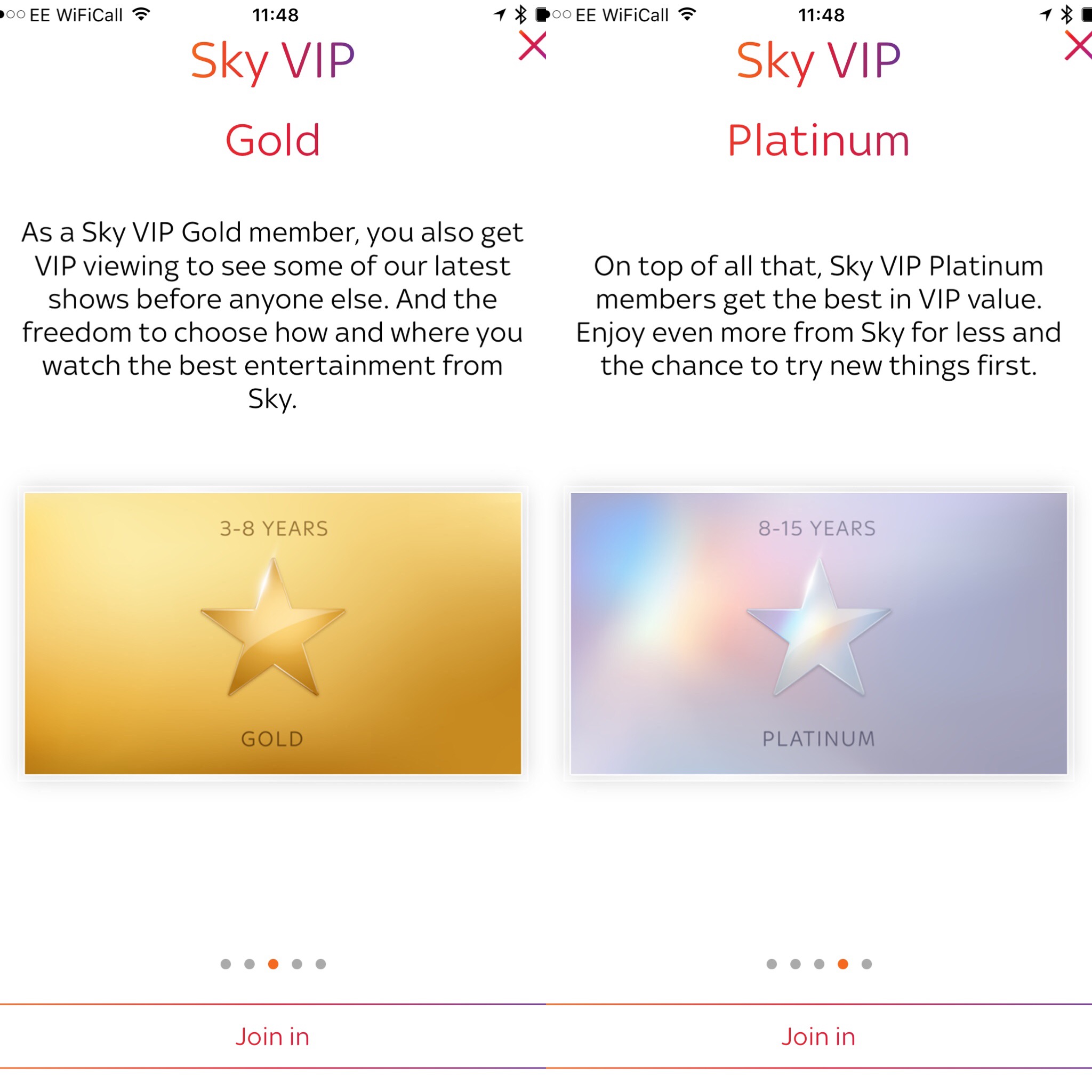This screenshot has height=1092, width=1092.
Task: Select the fourth pagination dot below the Platinum card
Action: (x=843, y=964)
